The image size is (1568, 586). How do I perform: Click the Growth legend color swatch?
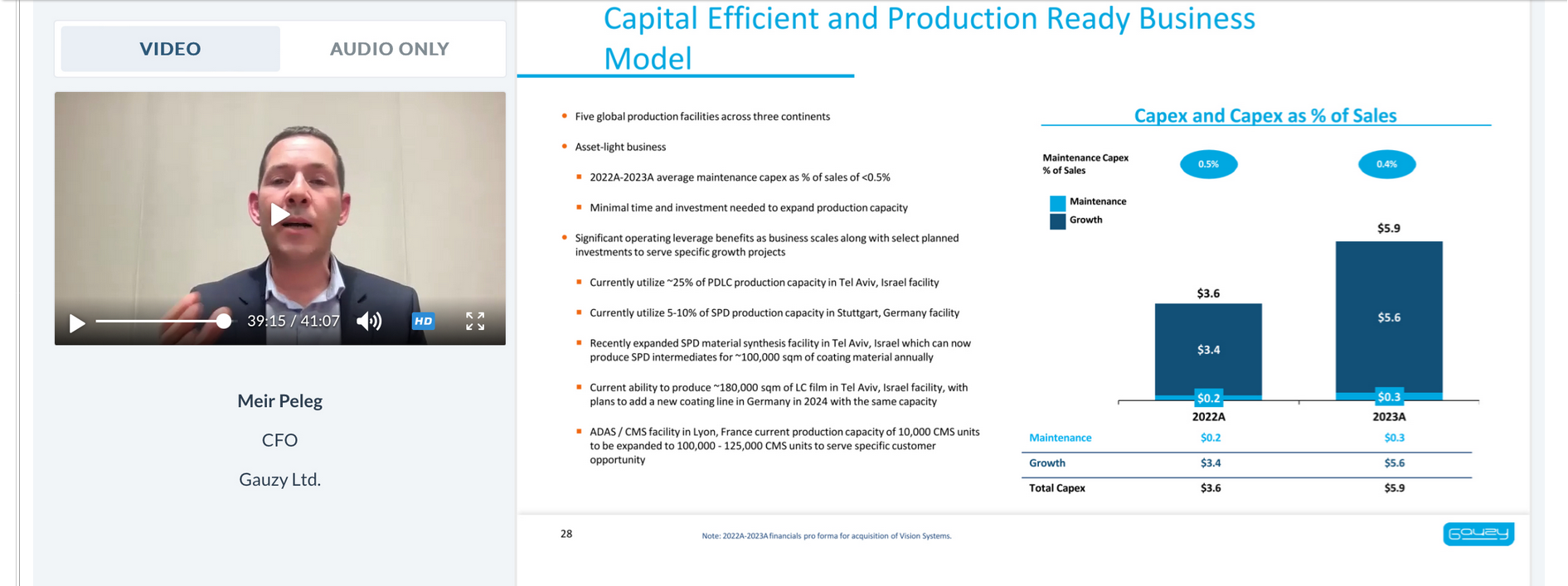[1057, 221]
